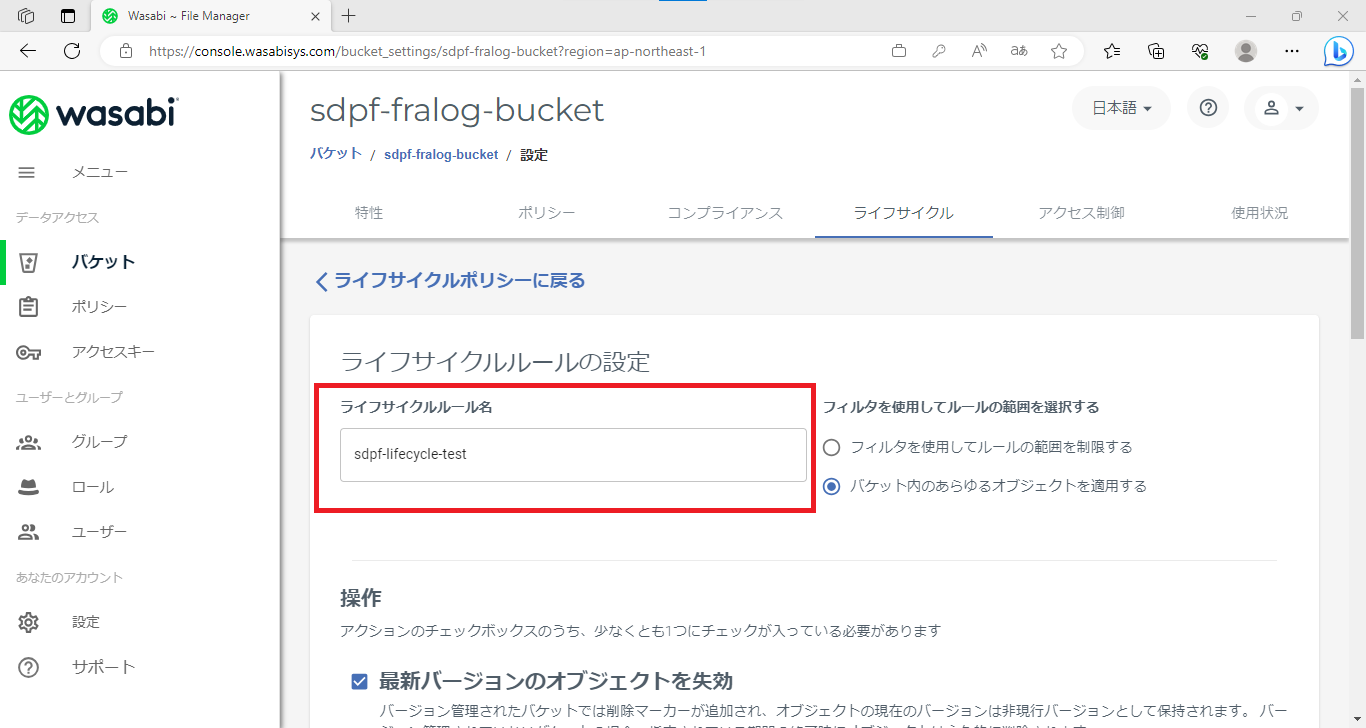Open バケット in the sidebar
Screen dimensions: 1366x728
click(103, 262)
